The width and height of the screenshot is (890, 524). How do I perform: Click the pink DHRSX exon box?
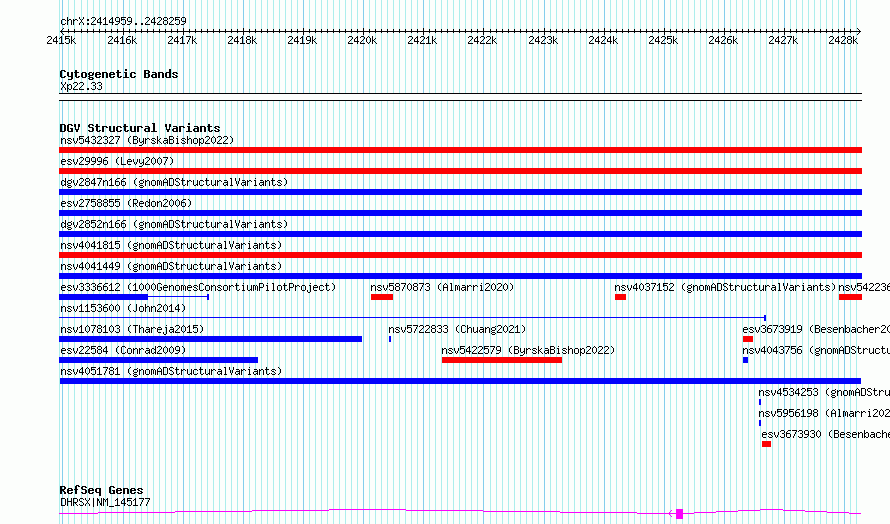[679, 514]
